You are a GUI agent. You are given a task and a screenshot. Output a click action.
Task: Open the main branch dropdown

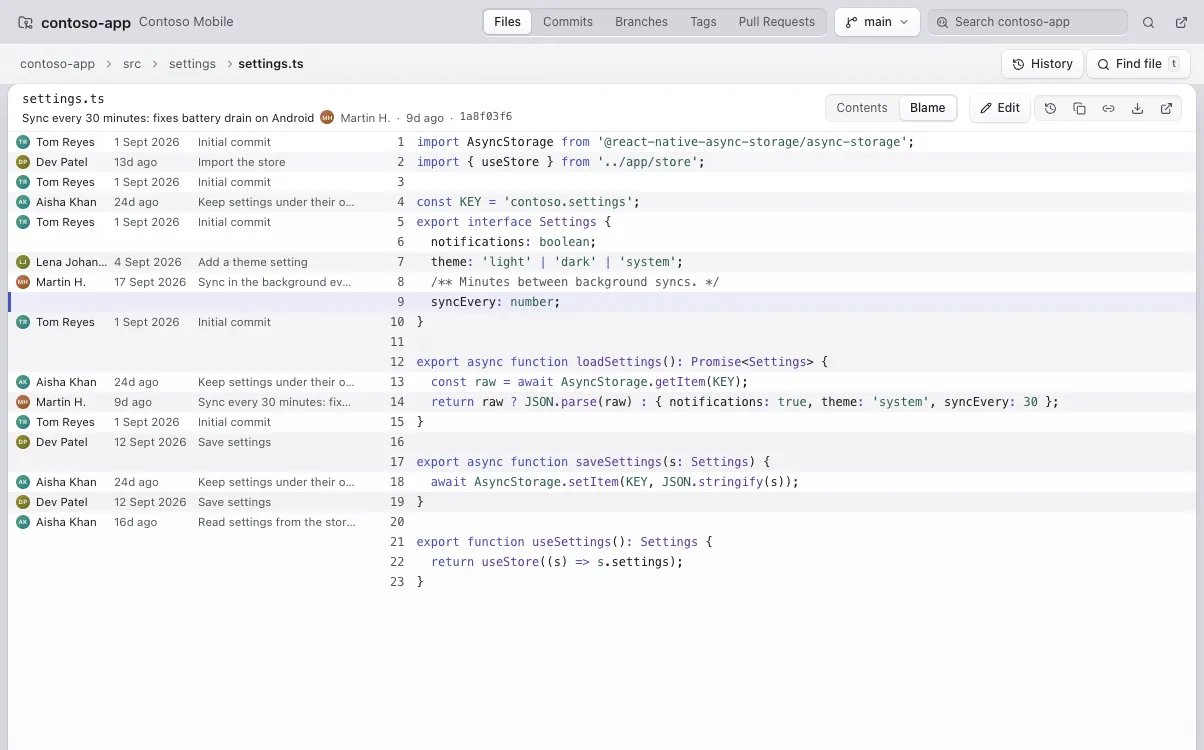coord(877,22)
